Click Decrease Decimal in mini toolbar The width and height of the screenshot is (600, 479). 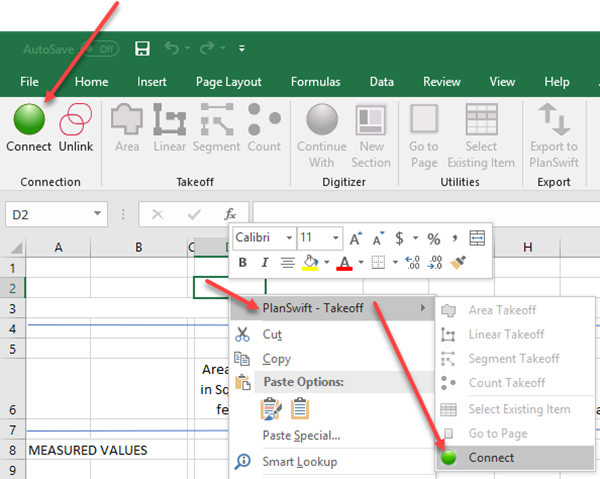435,262
